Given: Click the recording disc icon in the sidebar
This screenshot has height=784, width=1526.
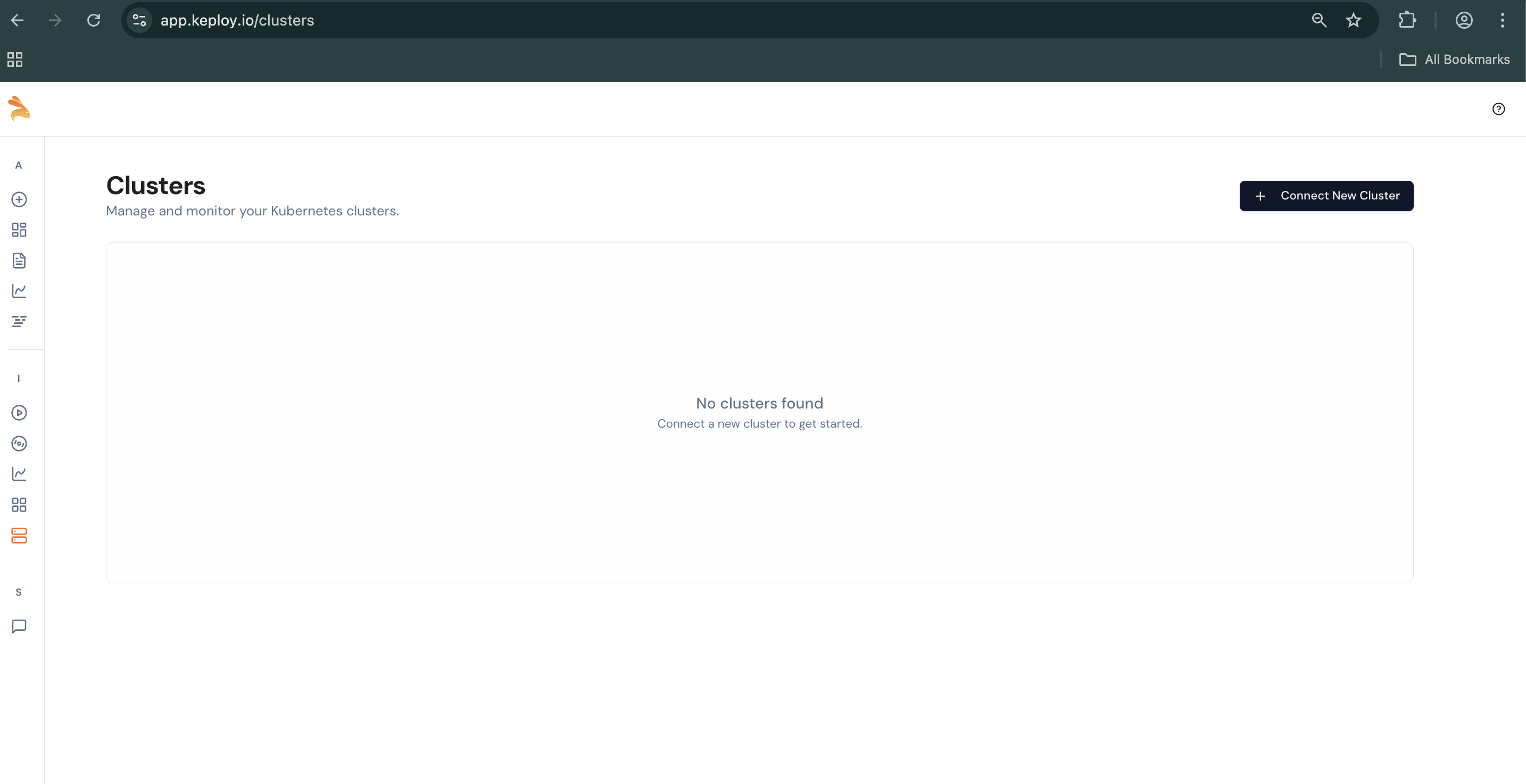Looking at the screenshot, I should click(19, 444).
